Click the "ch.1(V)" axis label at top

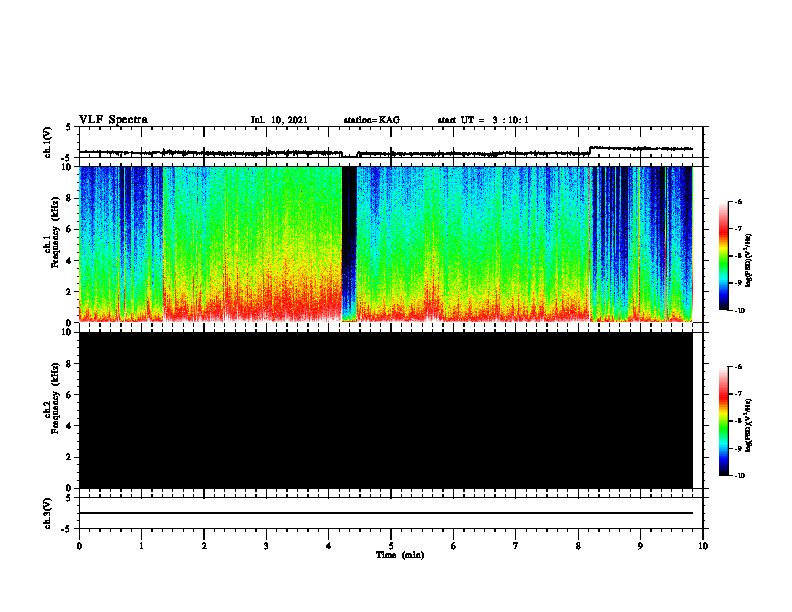[x=48, y=142]
